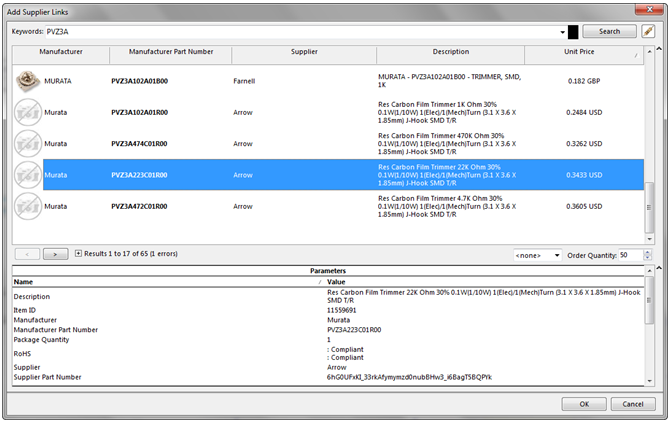Click the MURATA trimmer thumbnail for PVZ3A102A01B00

point(28,81)
